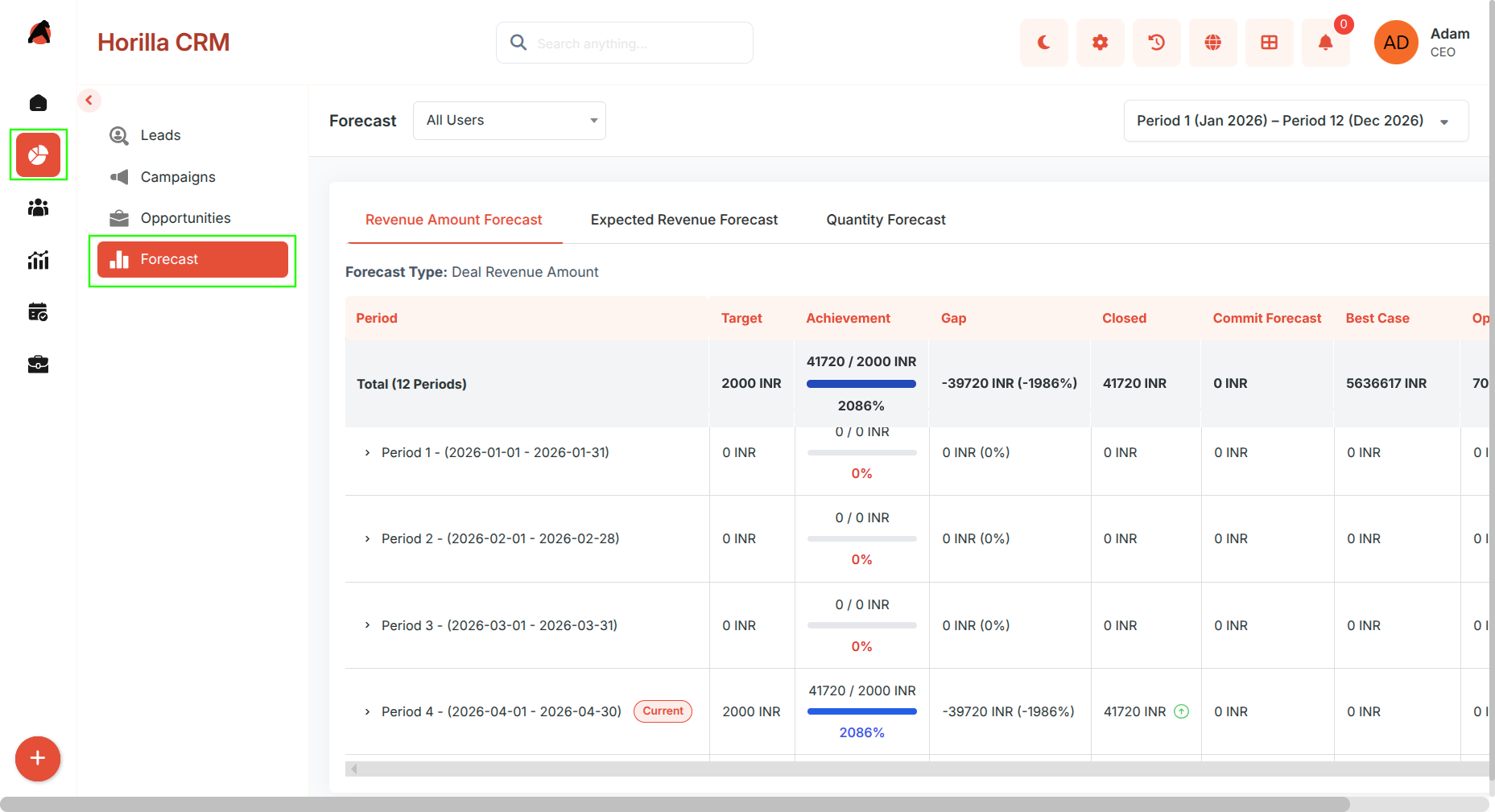Open the people group sidebar icon
The width and height of the screenshot is (1495, 812).
coord(38,208)
